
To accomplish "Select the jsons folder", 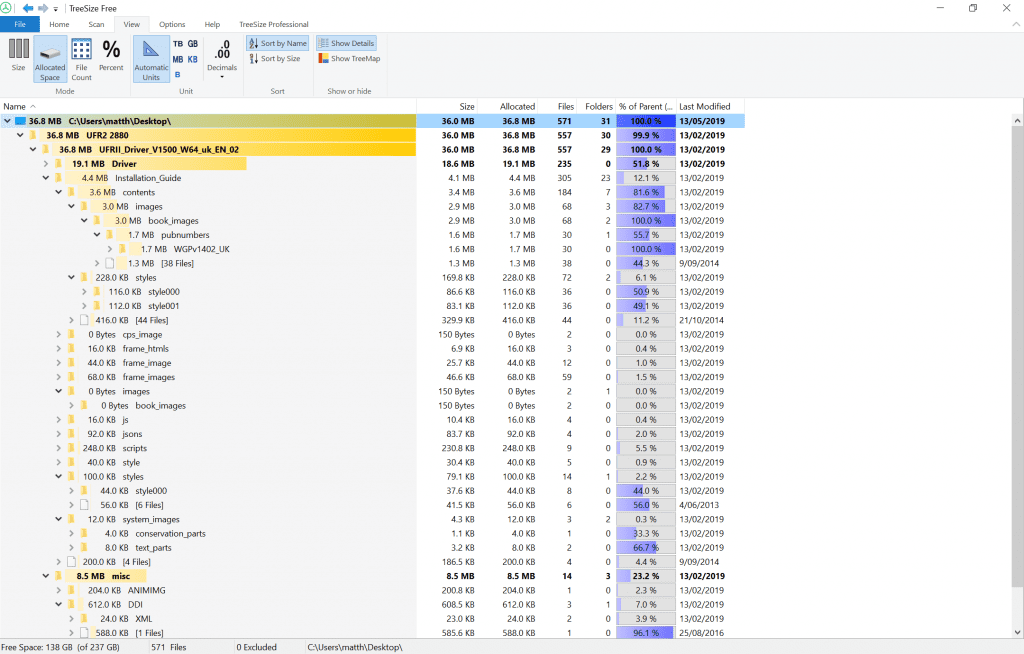I will point(132,434).
